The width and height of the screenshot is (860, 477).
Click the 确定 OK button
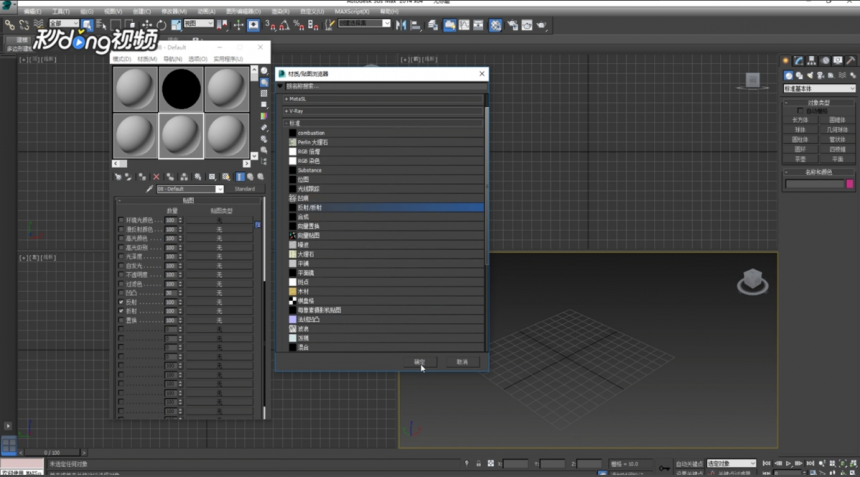pyautogui.click(x=419, y=362)
